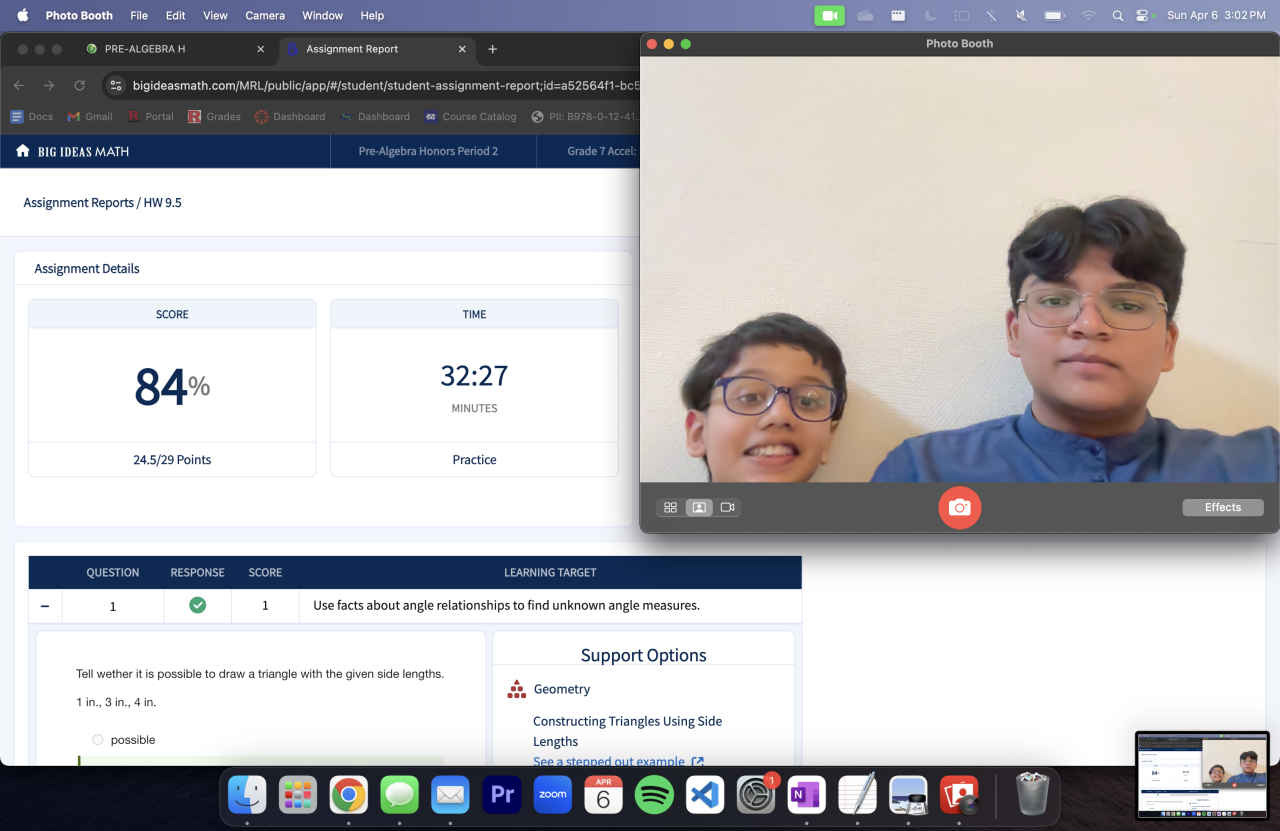Open the Window menu

point(322,16)
